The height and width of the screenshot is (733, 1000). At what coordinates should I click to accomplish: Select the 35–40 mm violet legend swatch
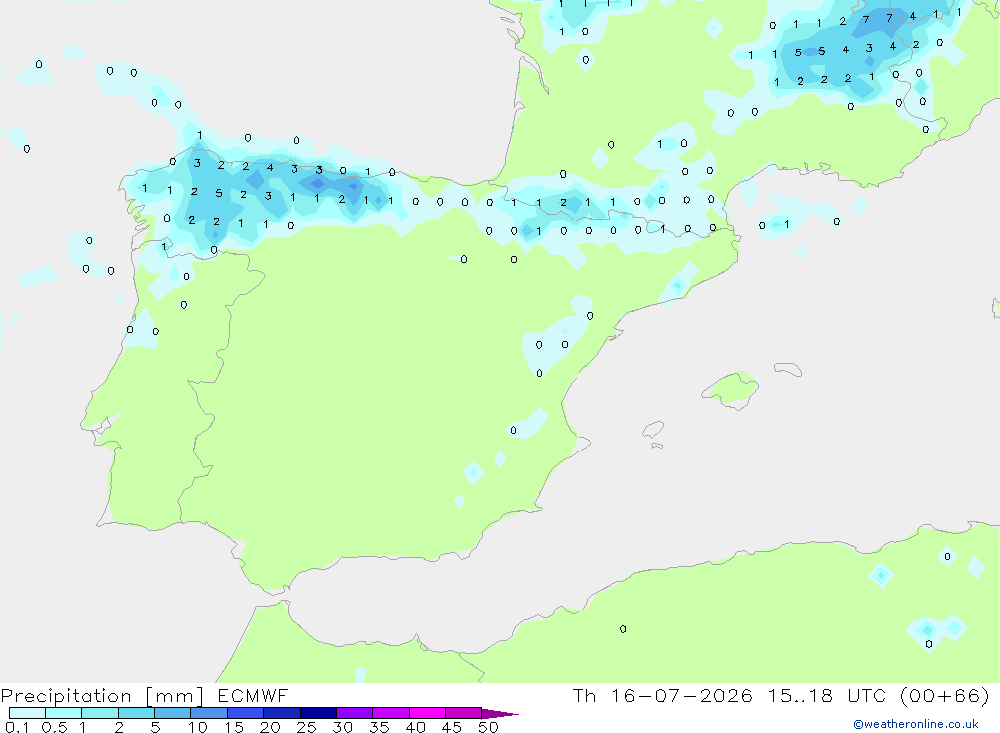point(391,713)
